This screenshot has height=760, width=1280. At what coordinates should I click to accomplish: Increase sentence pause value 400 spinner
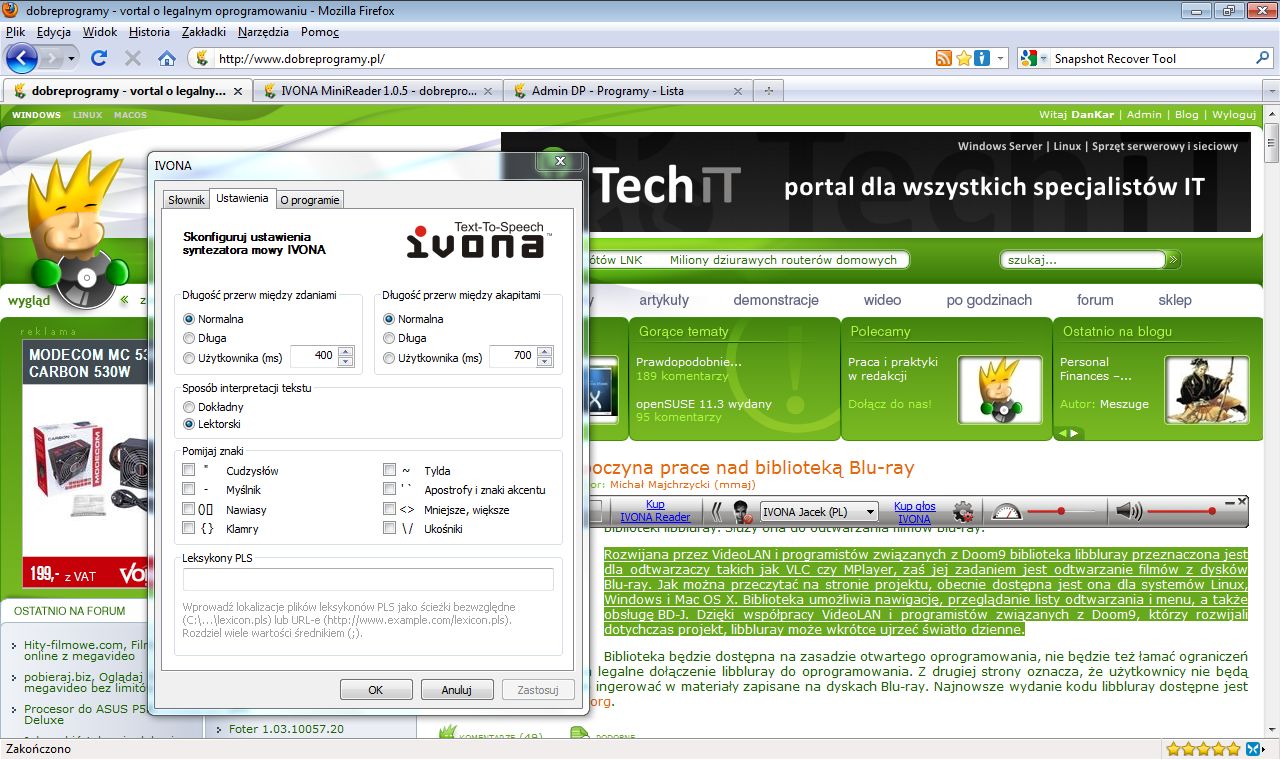[x=346, y=351]
